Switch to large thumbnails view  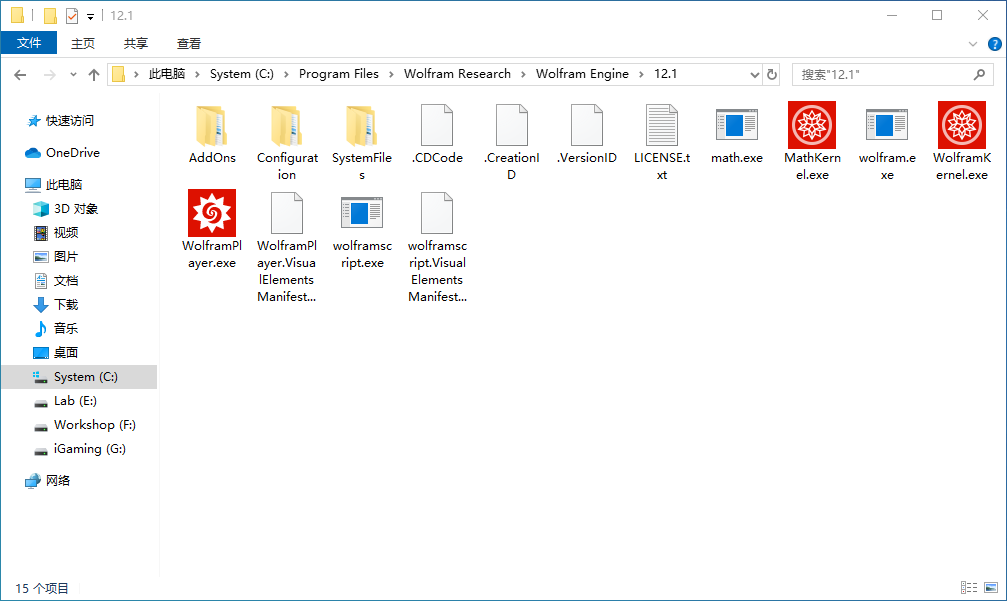[x=992, y=587]
